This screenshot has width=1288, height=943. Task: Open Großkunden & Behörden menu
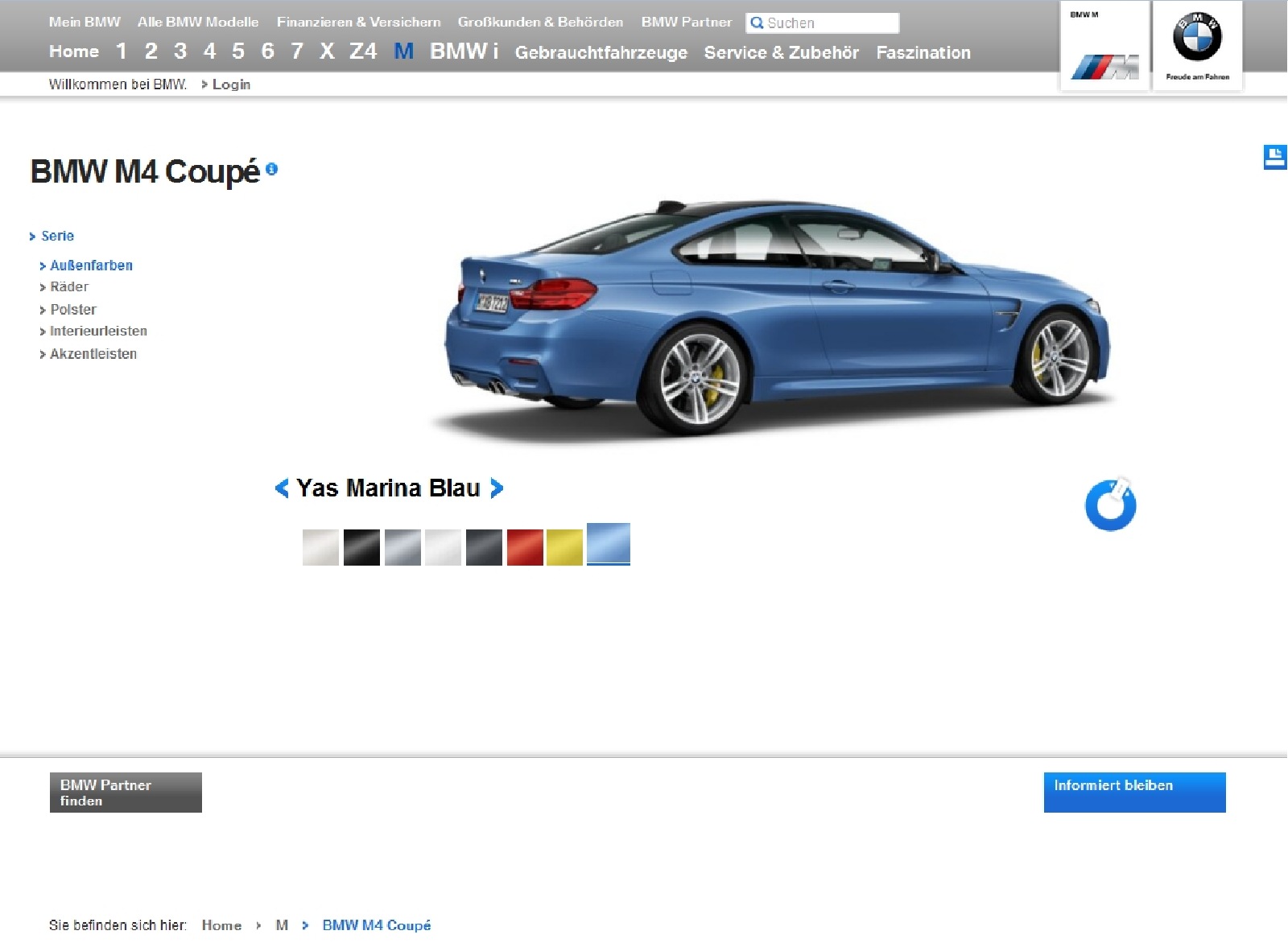pos(540,22)
